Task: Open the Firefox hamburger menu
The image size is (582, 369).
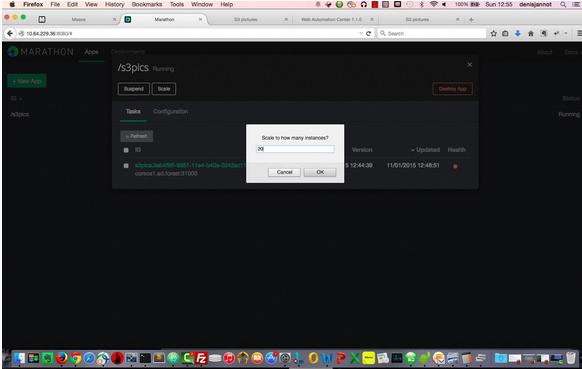Action: (x=579, y=33)
